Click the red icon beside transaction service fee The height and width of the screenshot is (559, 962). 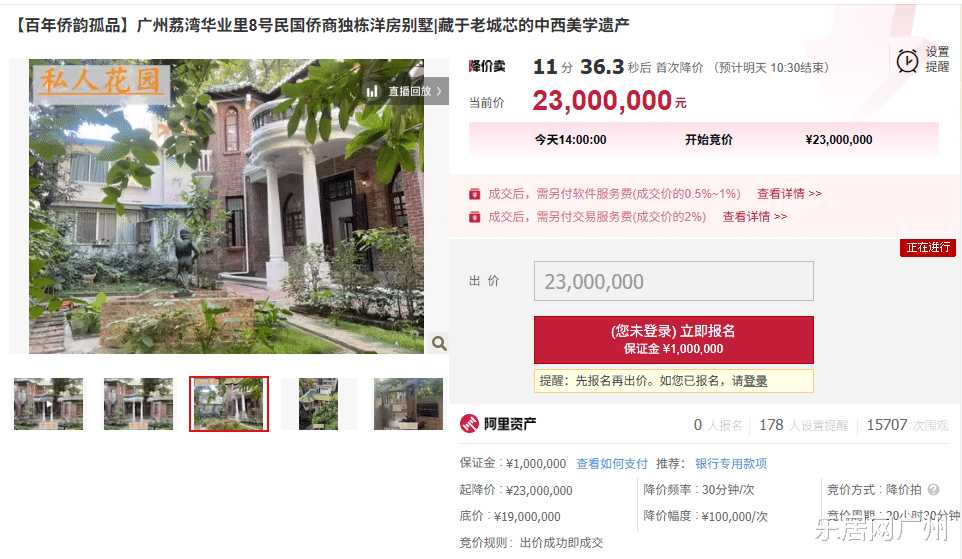(x=474, y=217)
